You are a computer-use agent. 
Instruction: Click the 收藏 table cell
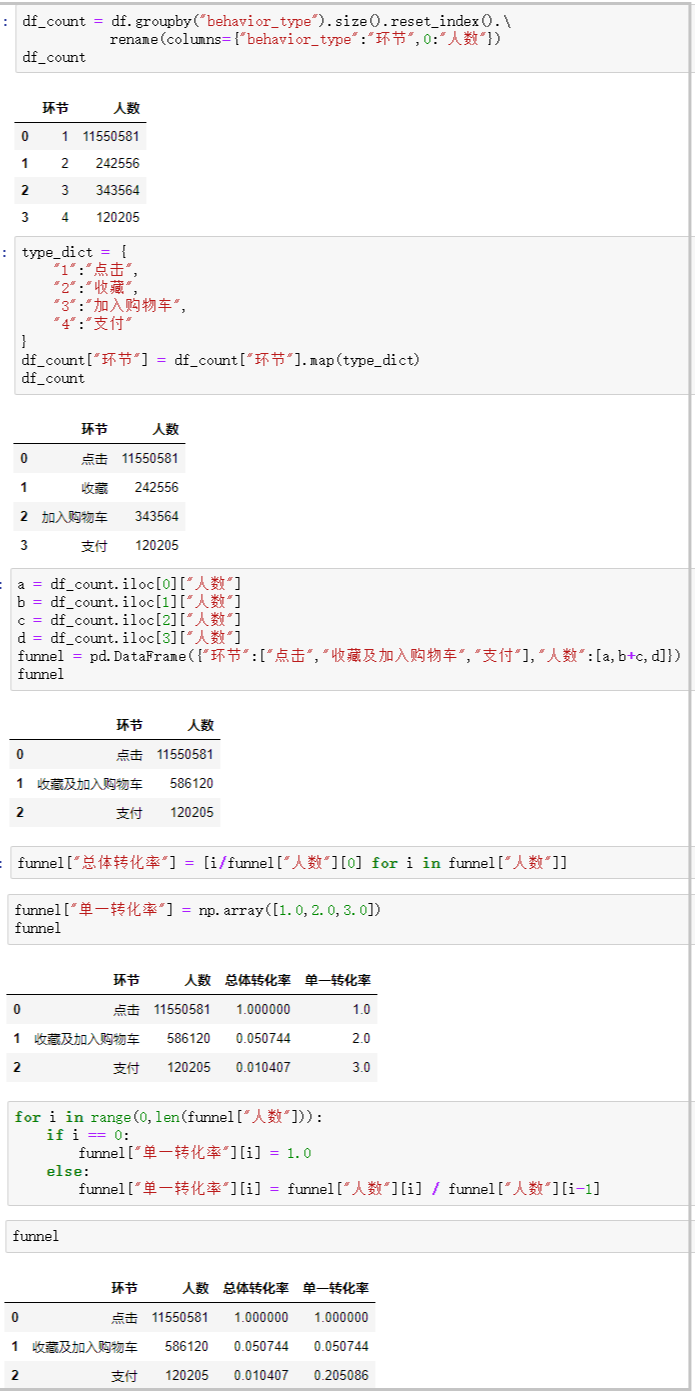pos(94,487)
